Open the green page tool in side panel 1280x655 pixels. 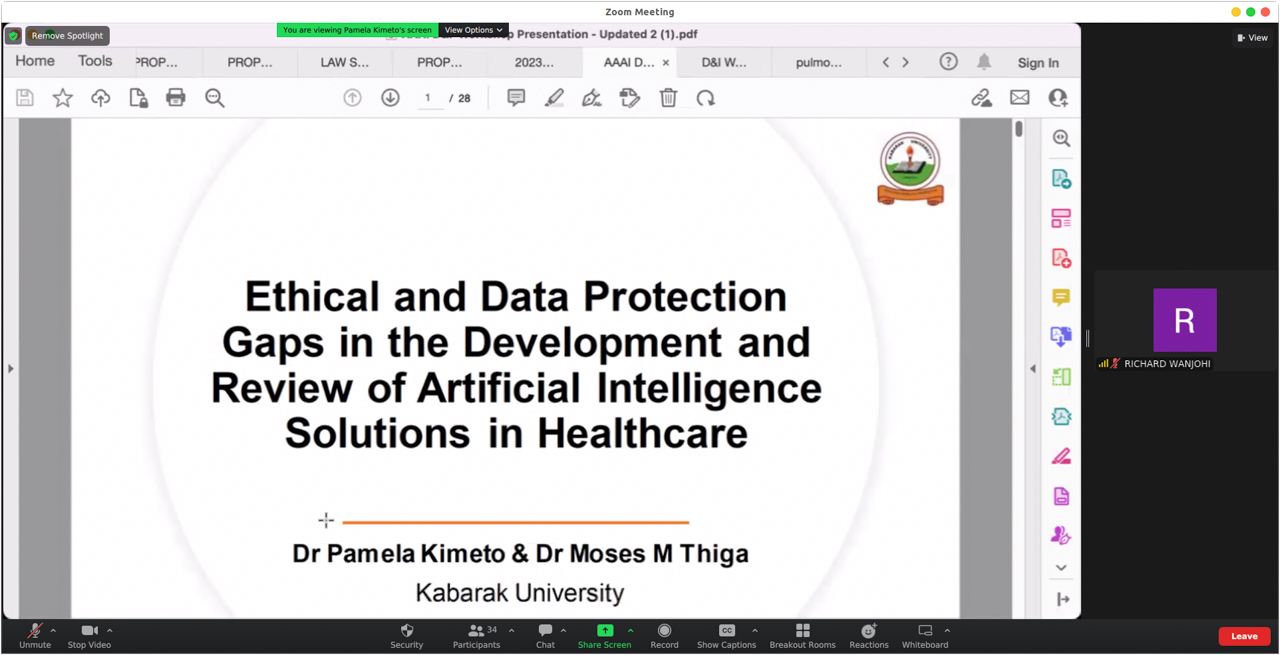(x=1061, y=377)
